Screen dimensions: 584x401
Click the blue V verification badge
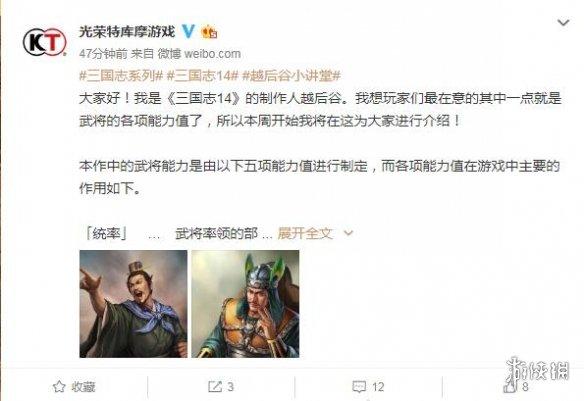pyautogui.click(x=188, y=31)
